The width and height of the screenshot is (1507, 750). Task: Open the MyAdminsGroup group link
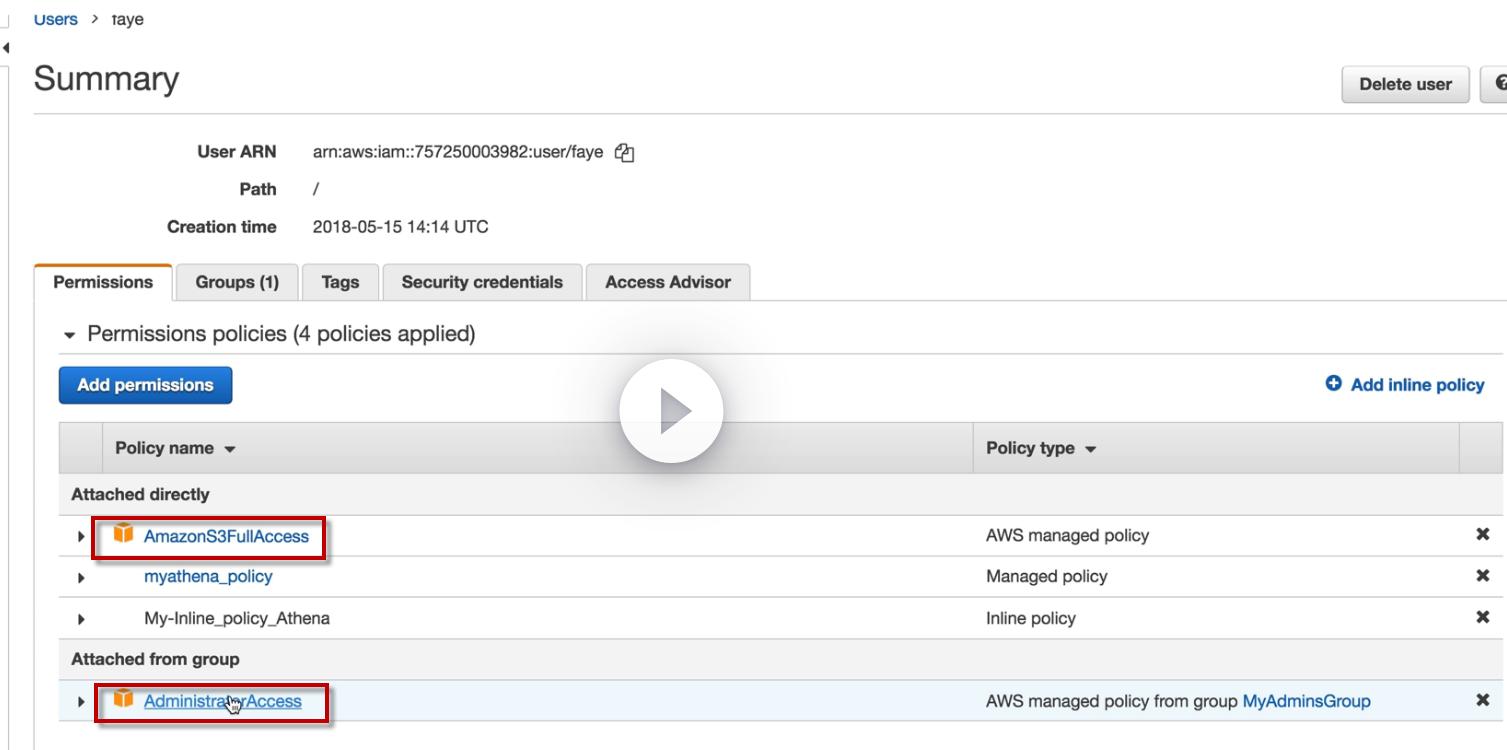coord(1306,701)
